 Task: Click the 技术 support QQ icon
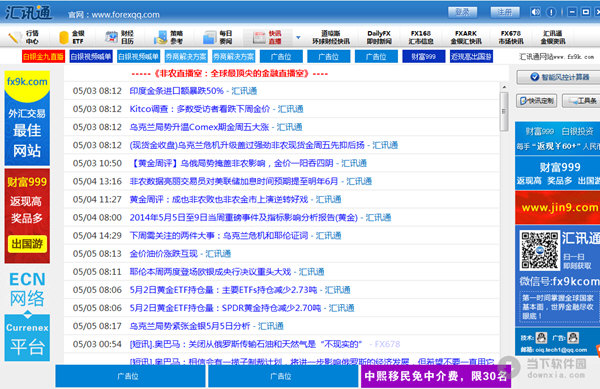541,337
